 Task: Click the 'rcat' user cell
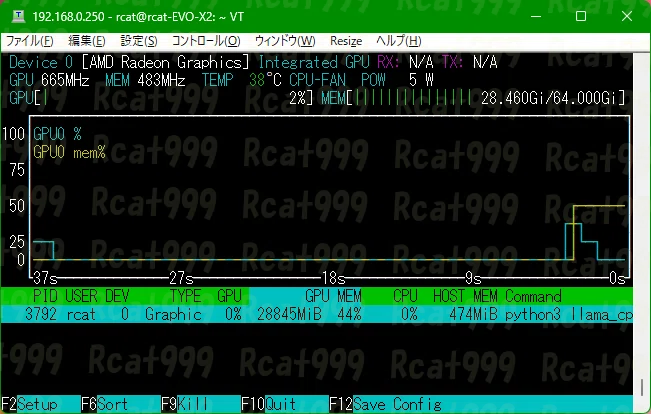click(x=81, y=314)
